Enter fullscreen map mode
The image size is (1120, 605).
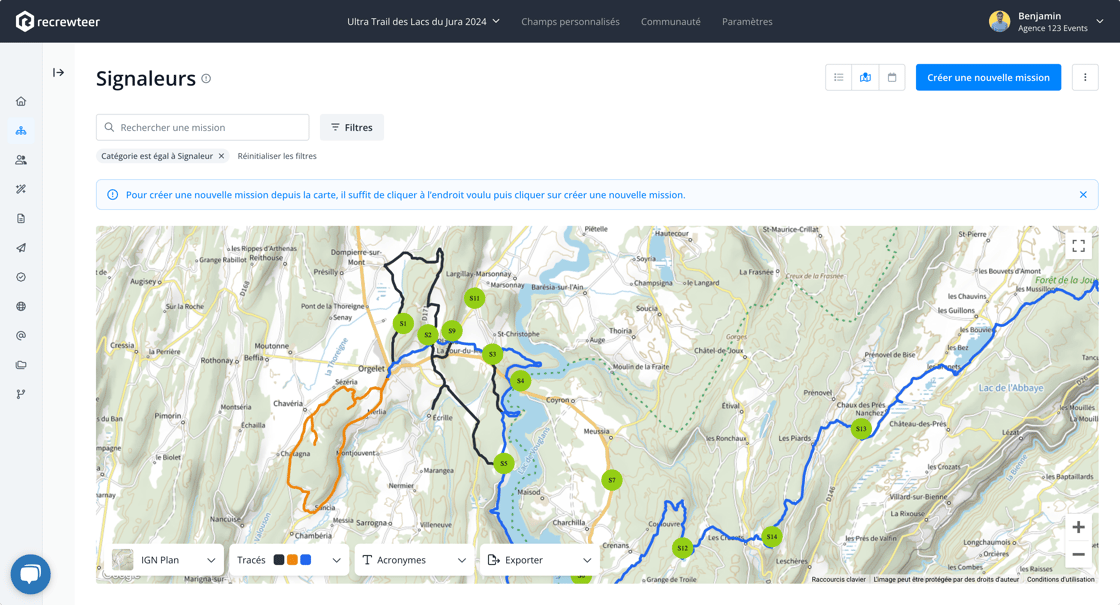click(1079, 246)
